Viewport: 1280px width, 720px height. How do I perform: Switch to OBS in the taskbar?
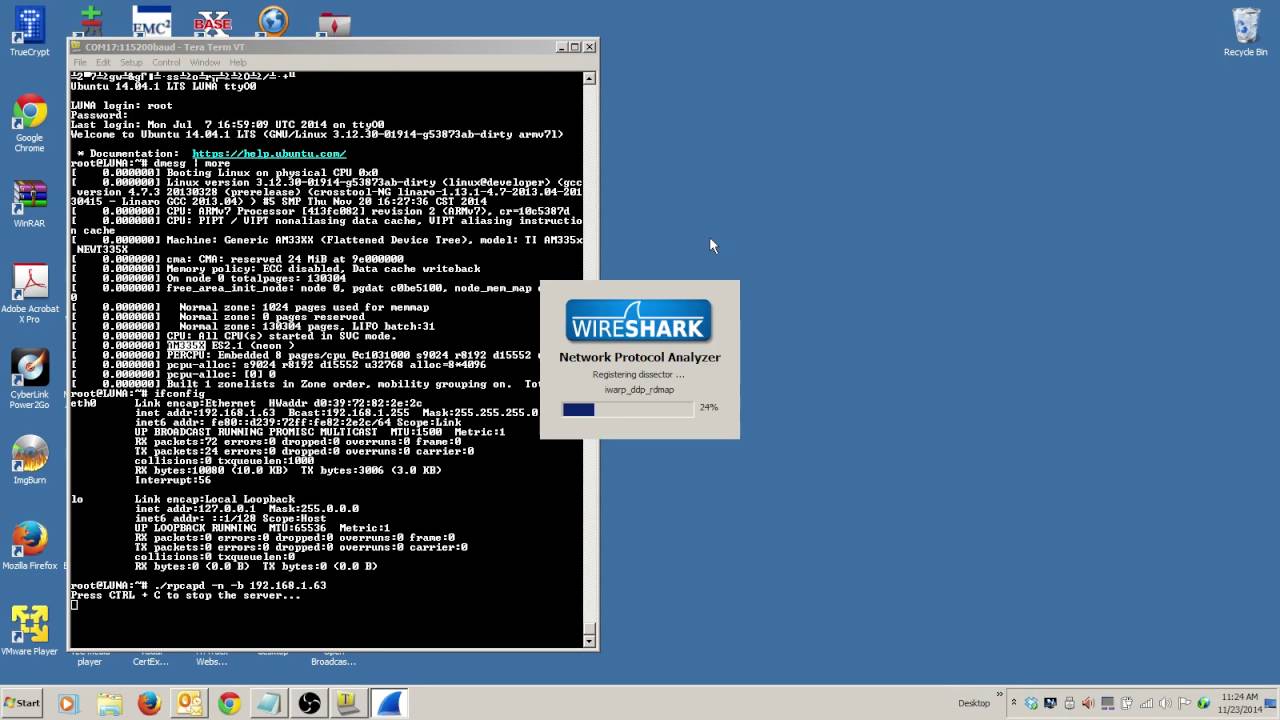click(x=309, y=704)
